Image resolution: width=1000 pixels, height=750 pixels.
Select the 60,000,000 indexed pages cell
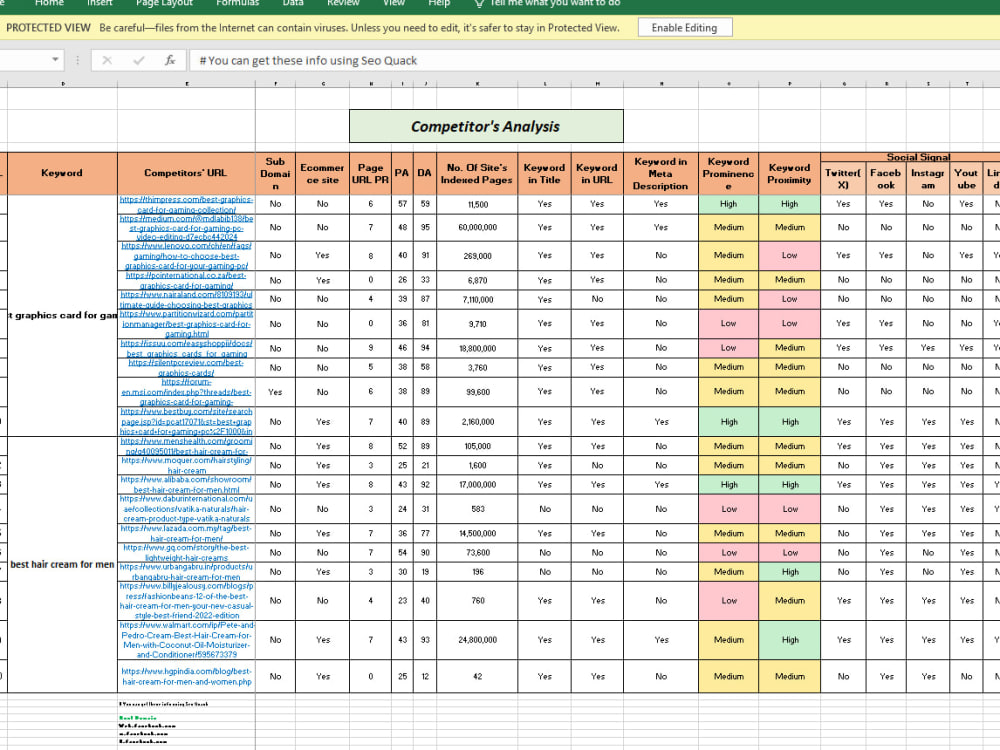point(477,228)
